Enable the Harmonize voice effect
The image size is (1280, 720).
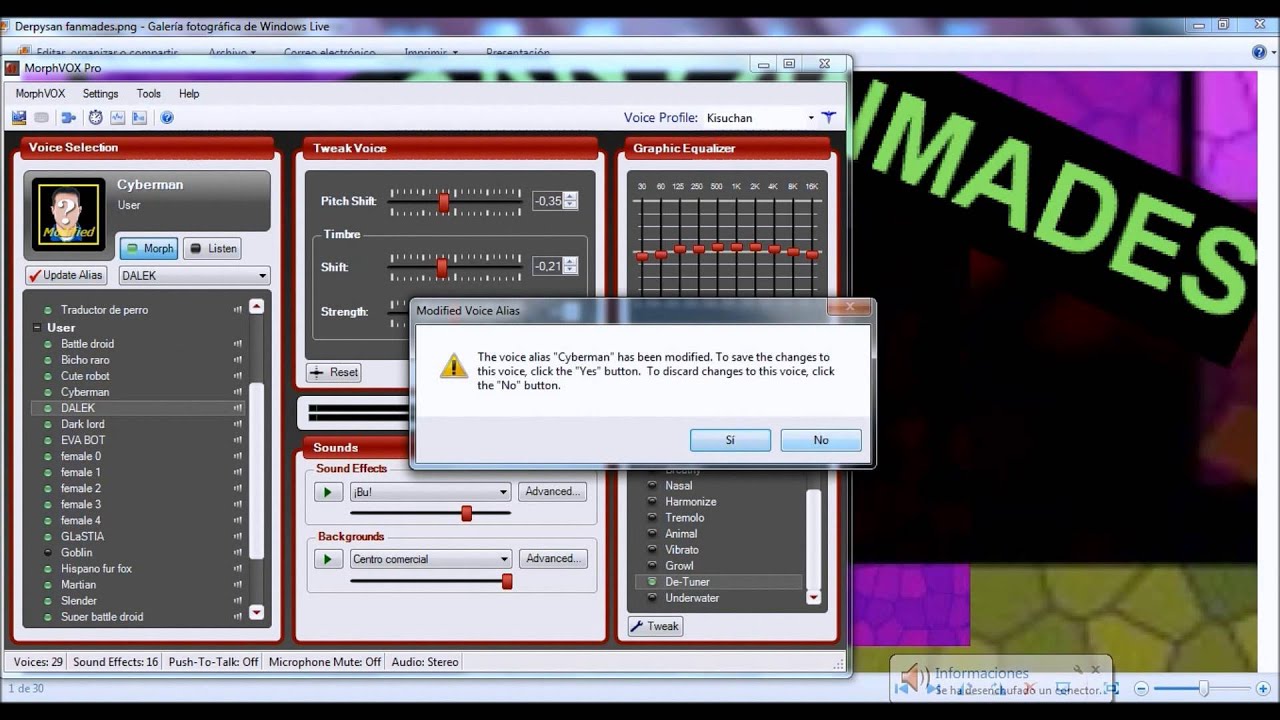652,502
